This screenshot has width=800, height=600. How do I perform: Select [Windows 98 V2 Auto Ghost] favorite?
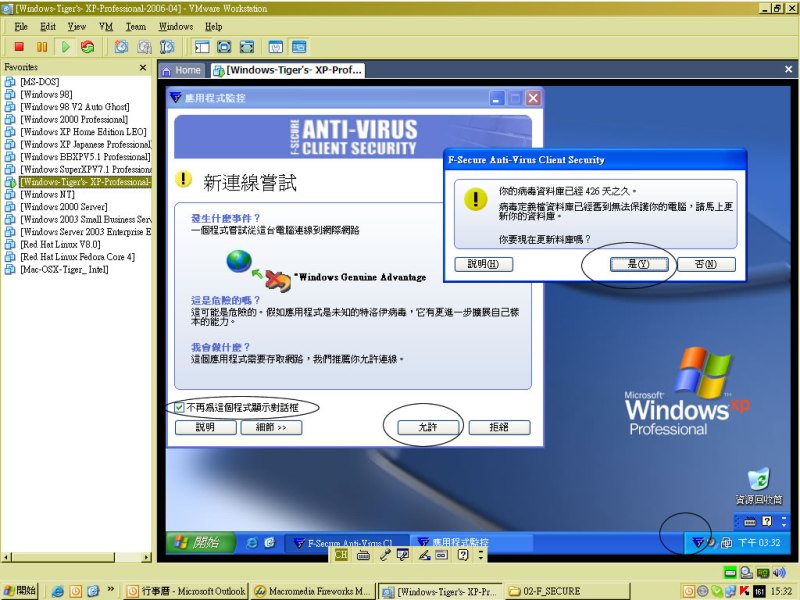75,107
